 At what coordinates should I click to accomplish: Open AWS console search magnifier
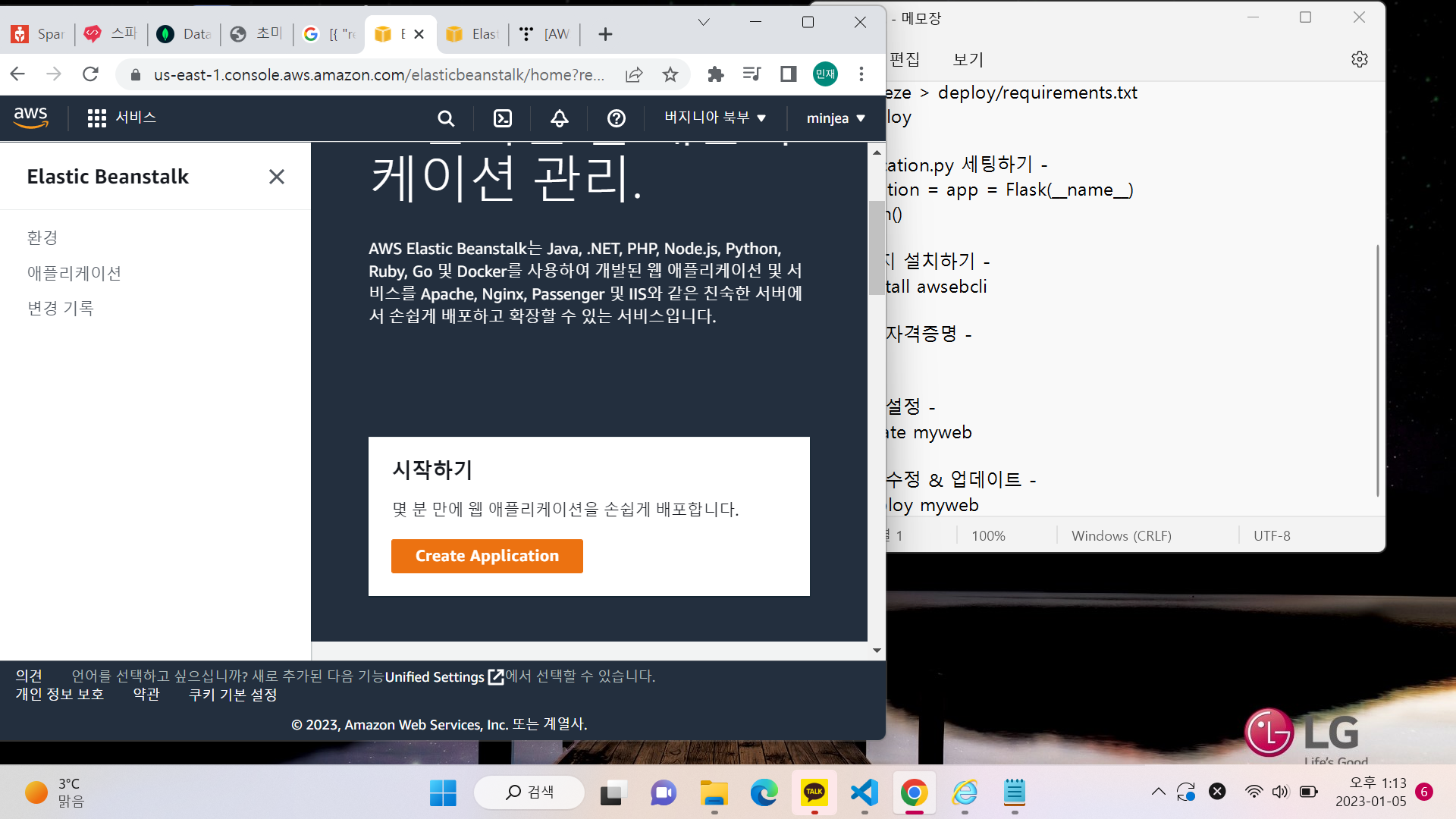click(x=446, y=118)
